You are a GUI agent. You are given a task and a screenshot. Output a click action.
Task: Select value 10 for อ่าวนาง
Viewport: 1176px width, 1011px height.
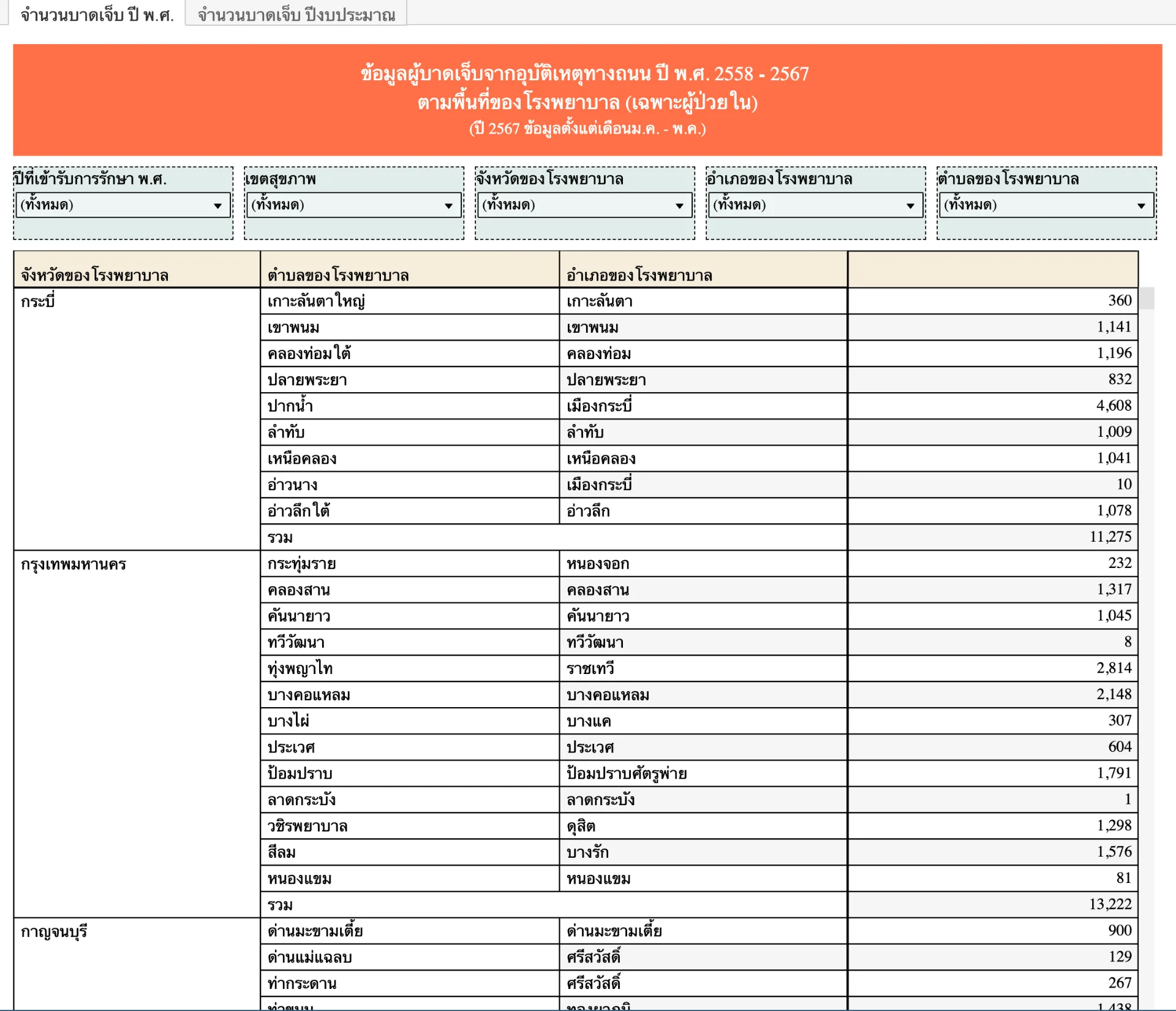pos(993,485)
